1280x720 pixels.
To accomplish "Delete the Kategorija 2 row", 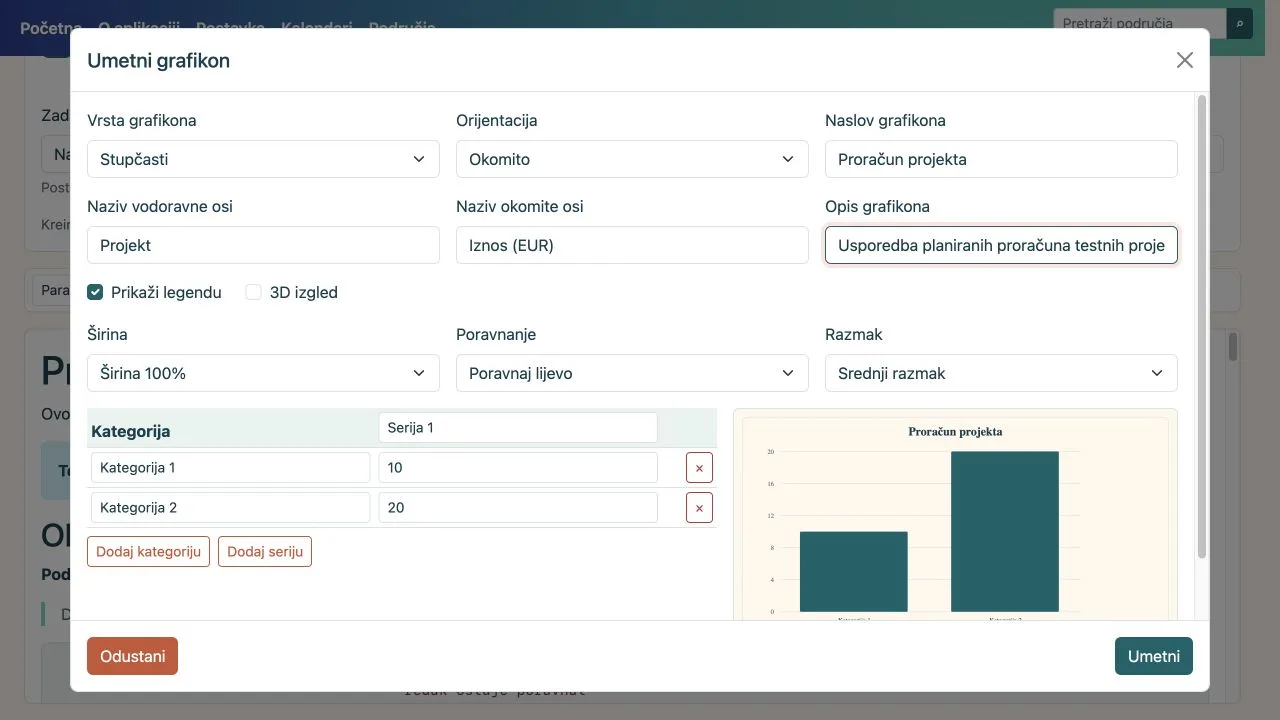I will (x=699, y=508).
